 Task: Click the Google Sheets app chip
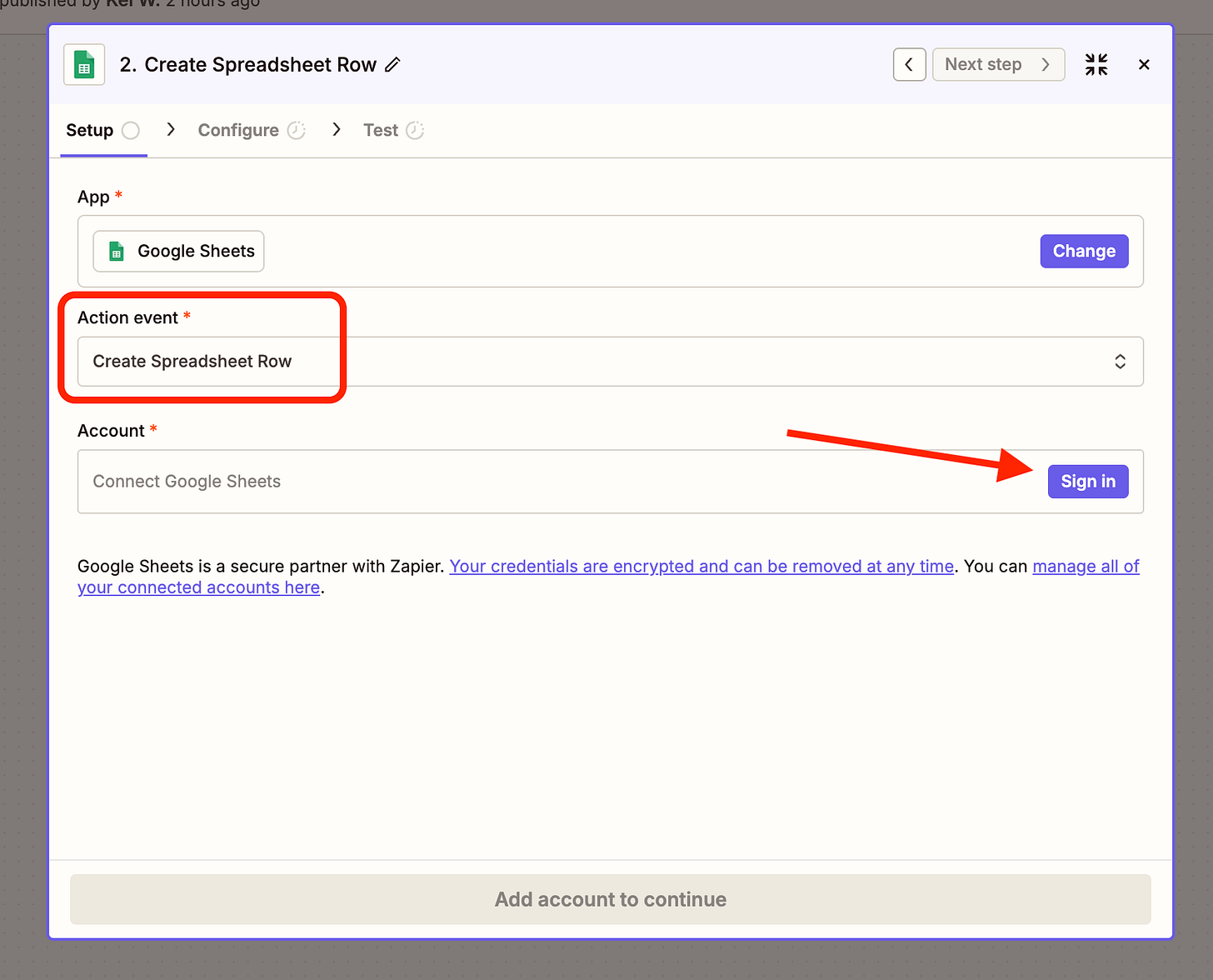pos(178,251)
